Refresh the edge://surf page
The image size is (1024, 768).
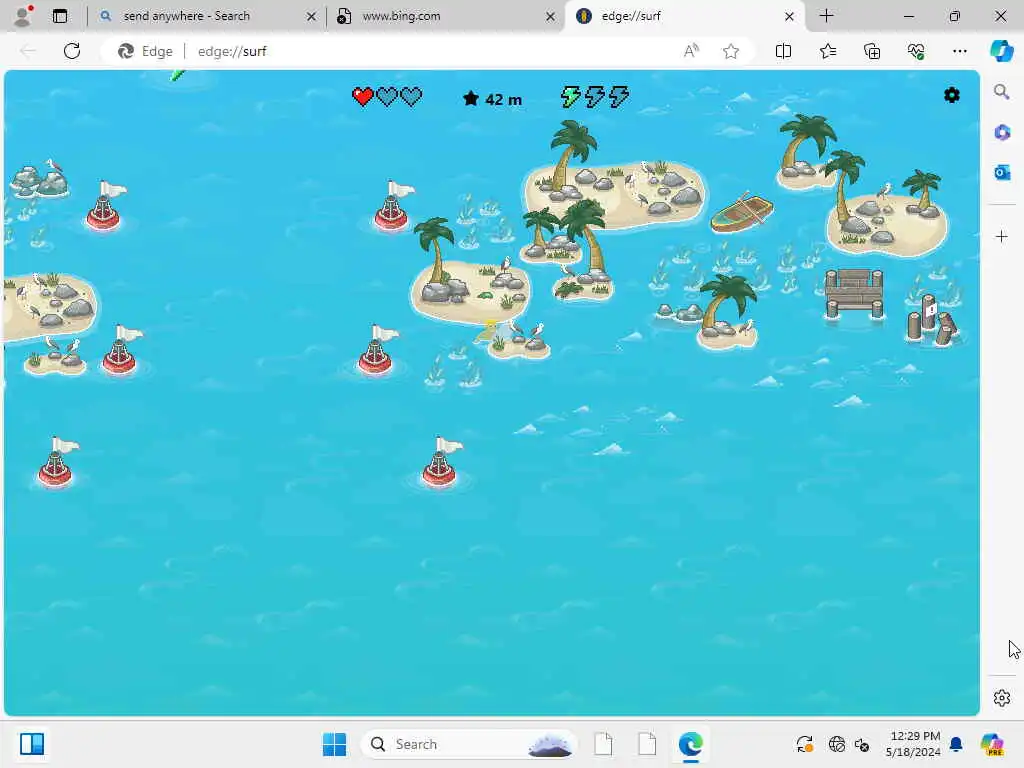pos(72,51)
